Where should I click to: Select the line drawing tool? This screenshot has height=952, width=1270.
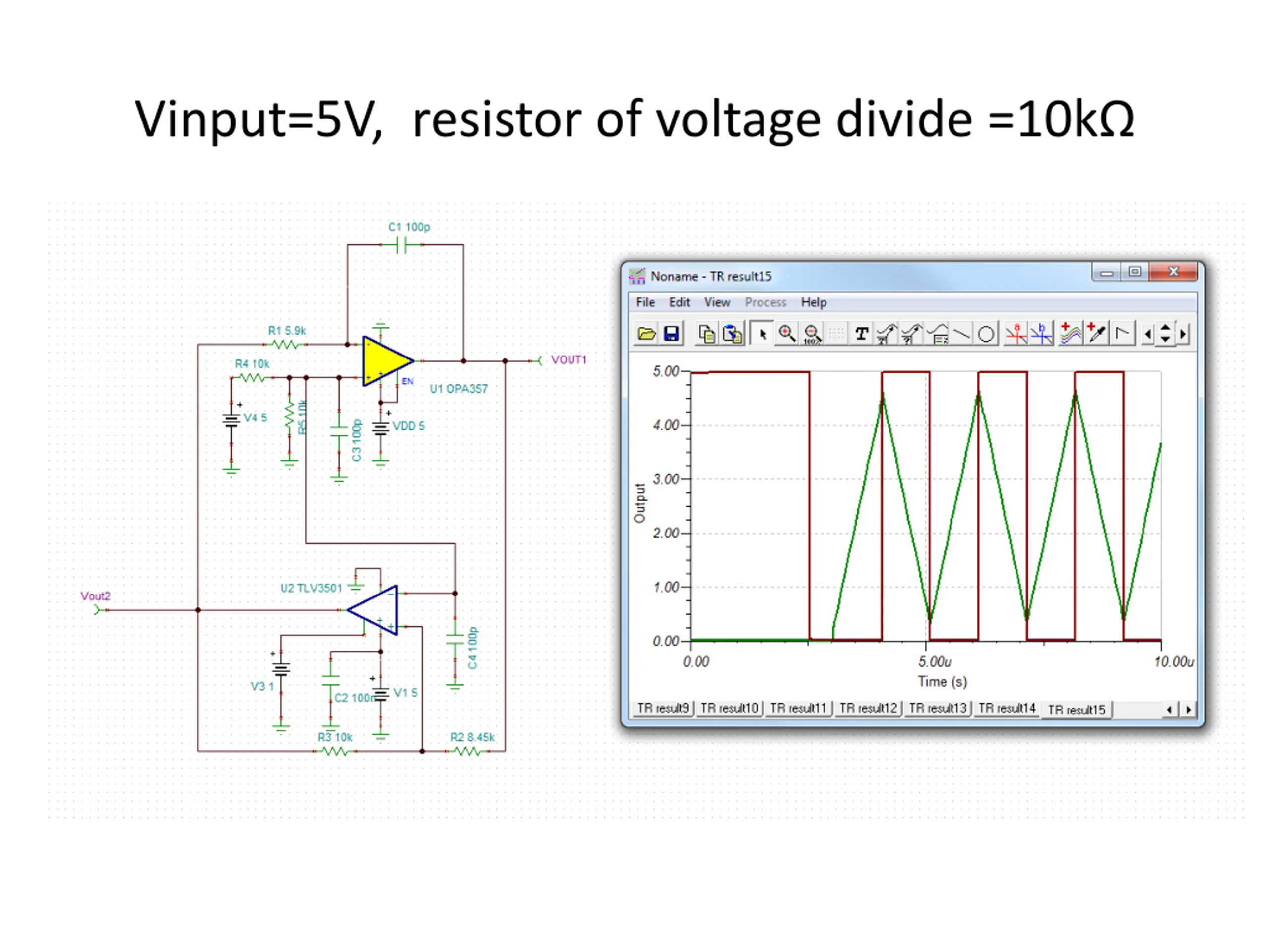(x=962, y=334)
